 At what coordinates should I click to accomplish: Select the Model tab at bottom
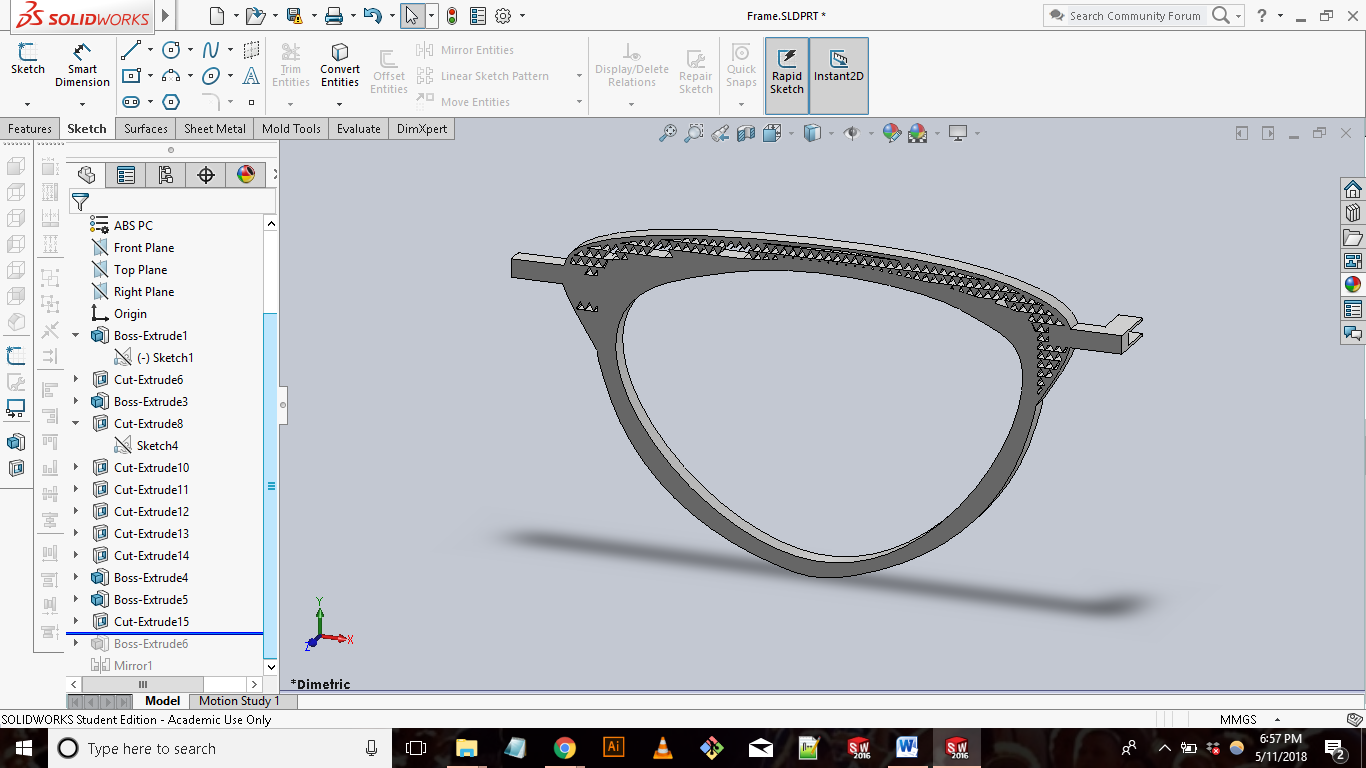[x=162, y=701]
